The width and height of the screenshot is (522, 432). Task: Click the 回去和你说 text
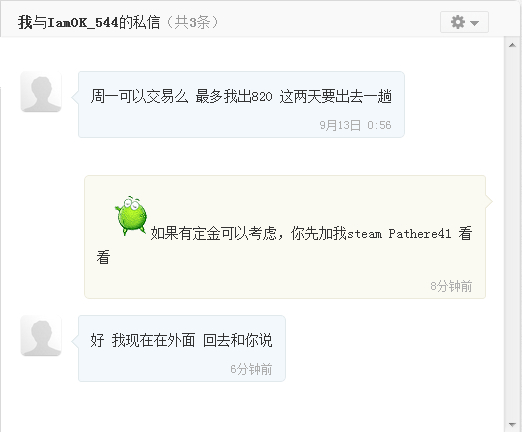(x=238, y=341)
